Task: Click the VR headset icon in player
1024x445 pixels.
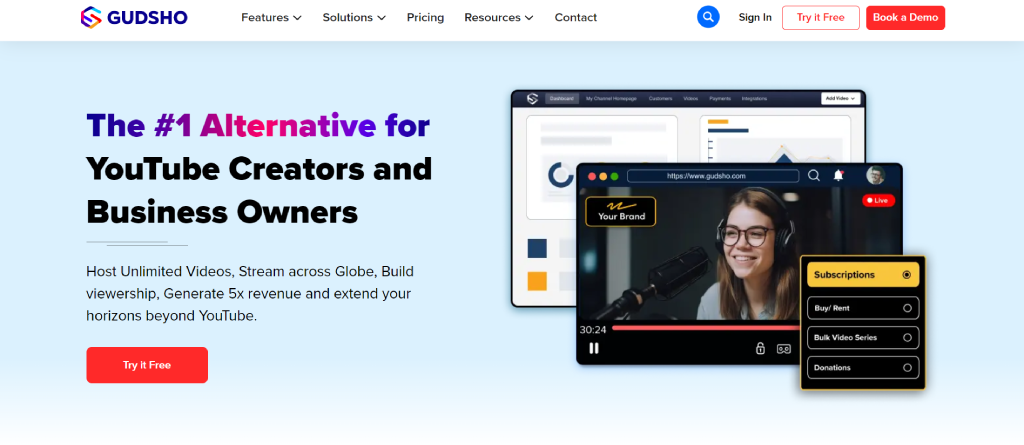Action: click(x=784, y=349)
